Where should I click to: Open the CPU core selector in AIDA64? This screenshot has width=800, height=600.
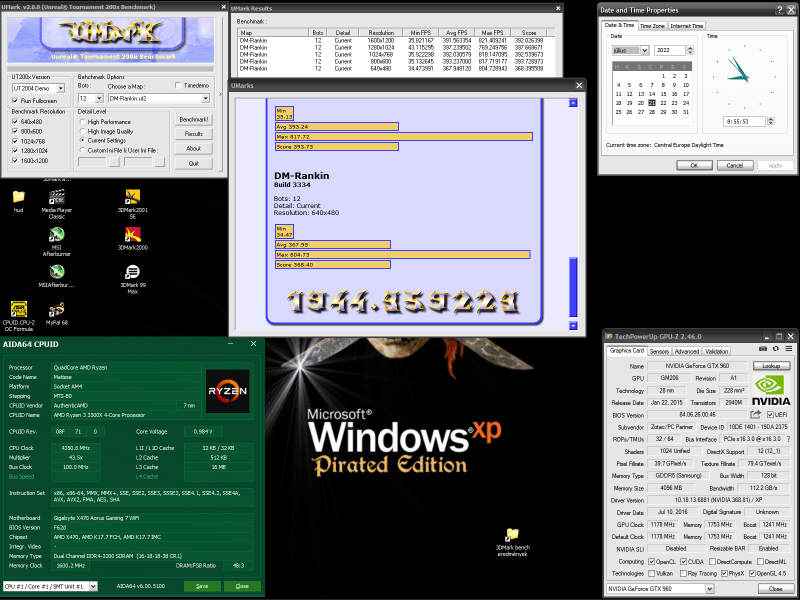point(93,586)
